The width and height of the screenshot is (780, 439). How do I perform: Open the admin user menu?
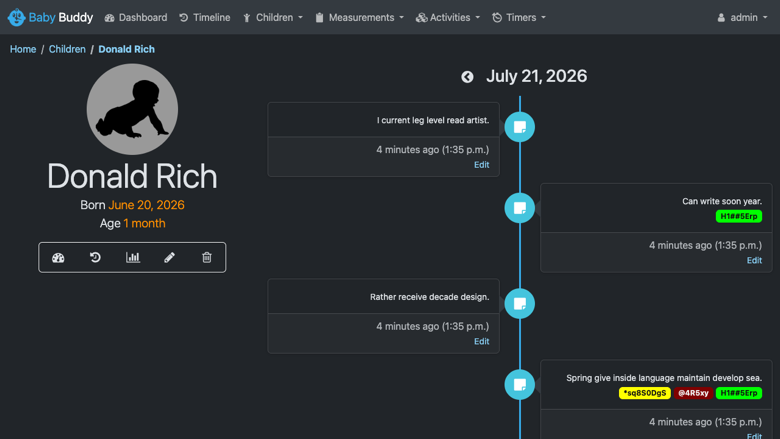pos(742,17)
